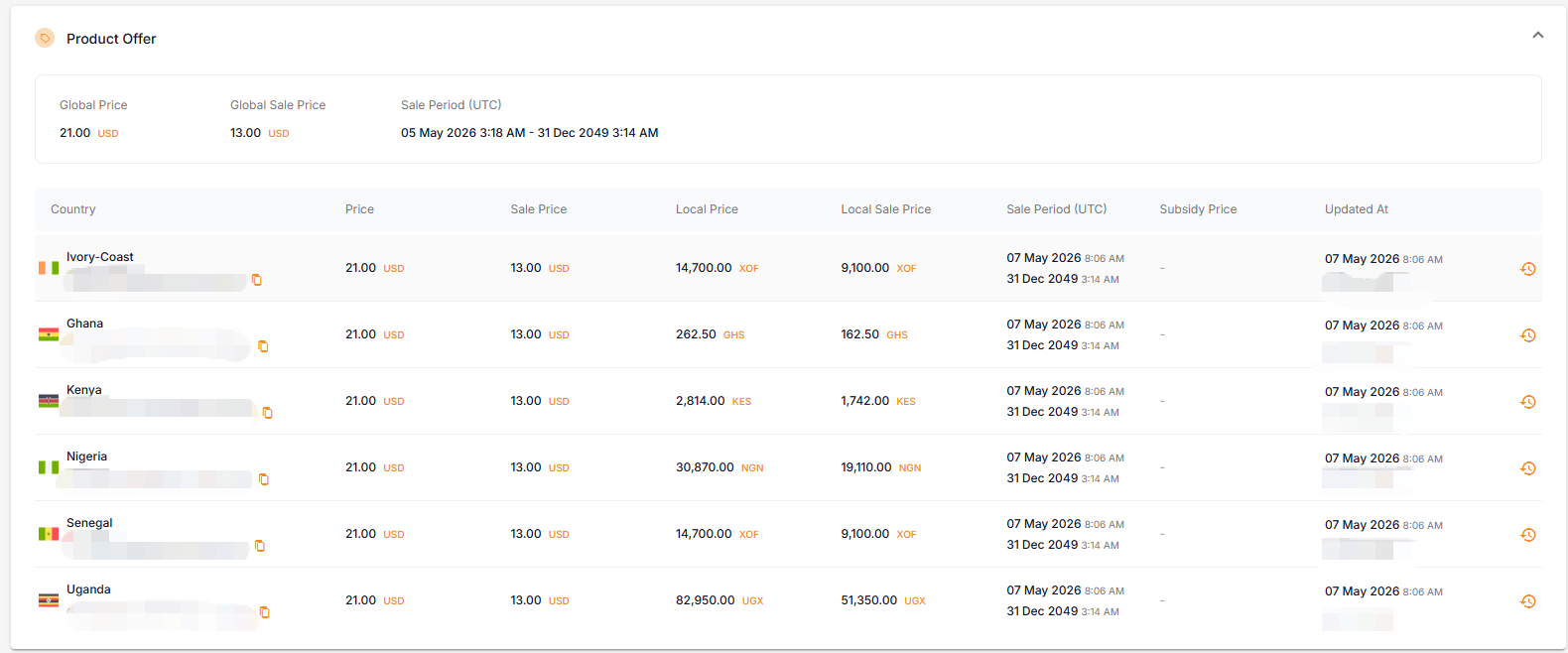Select the Ghana country name
Image resolution: width=1568 pixels, height=653 pixels.
click(x=84, y=324)
